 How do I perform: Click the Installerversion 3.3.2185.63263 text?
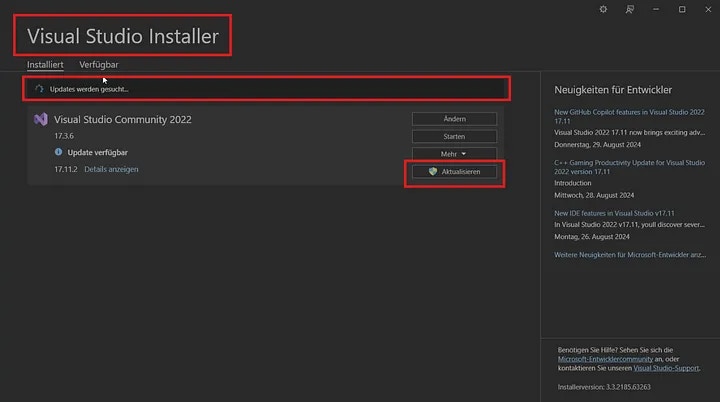point(604,387)
